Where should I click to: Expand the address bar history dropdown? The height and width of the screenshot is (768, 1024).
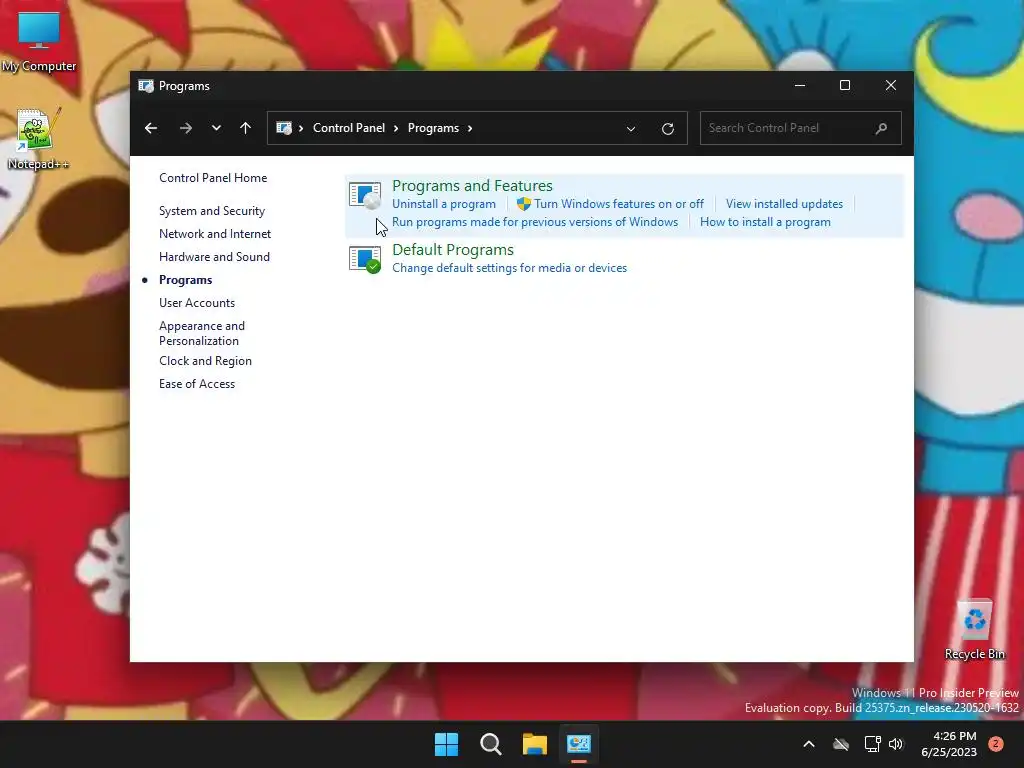pos(631,129)
